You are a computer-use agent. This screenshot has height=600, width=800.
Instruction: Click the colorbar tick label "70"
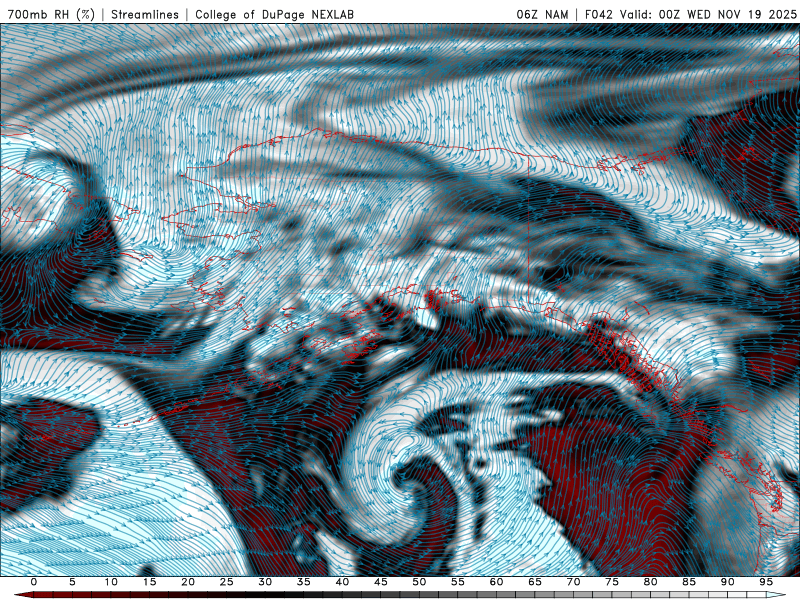click(x=573, y=582)
